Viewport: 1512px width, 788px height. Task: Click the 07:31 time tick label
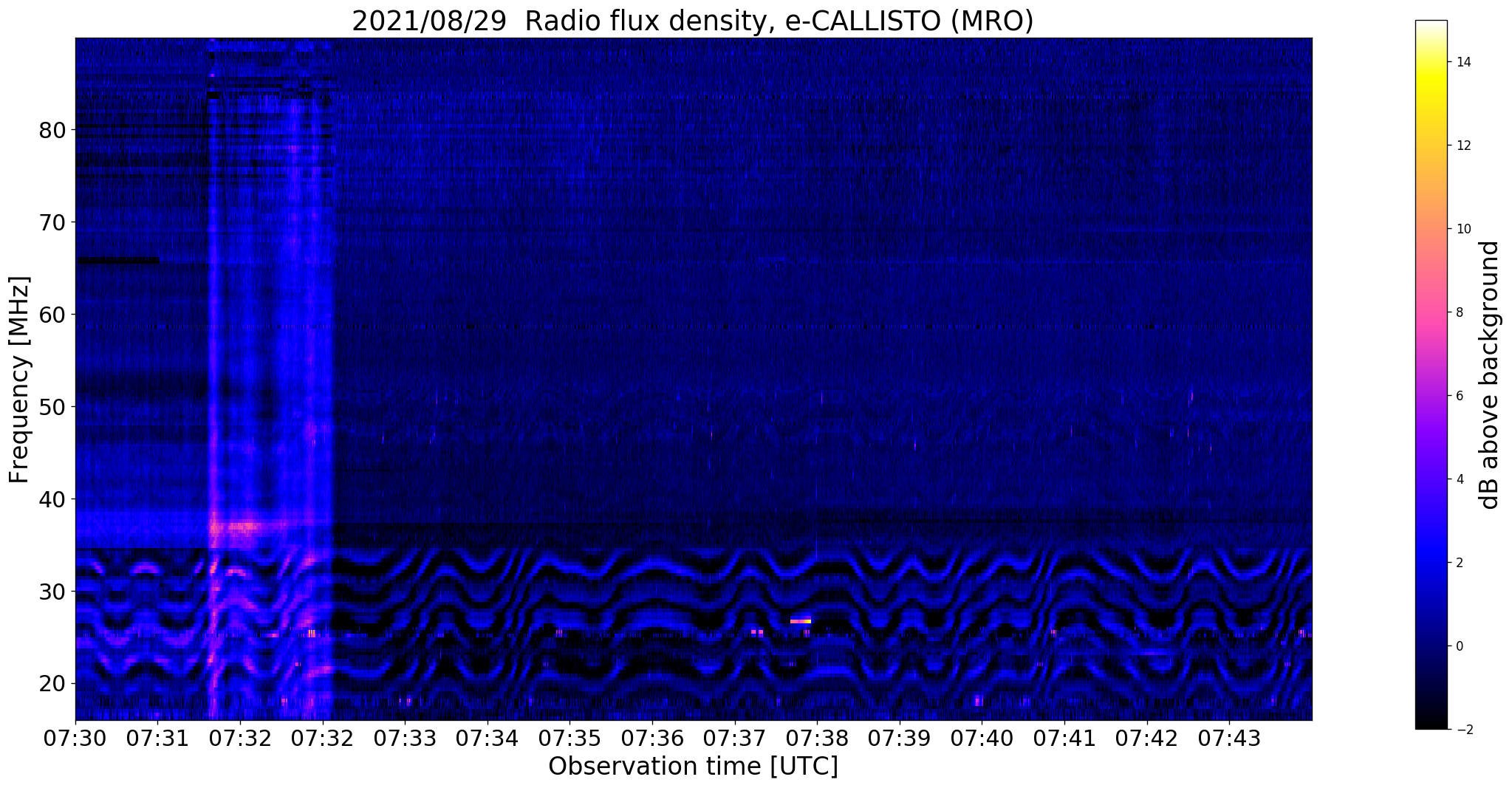click(x=158, y=739)
